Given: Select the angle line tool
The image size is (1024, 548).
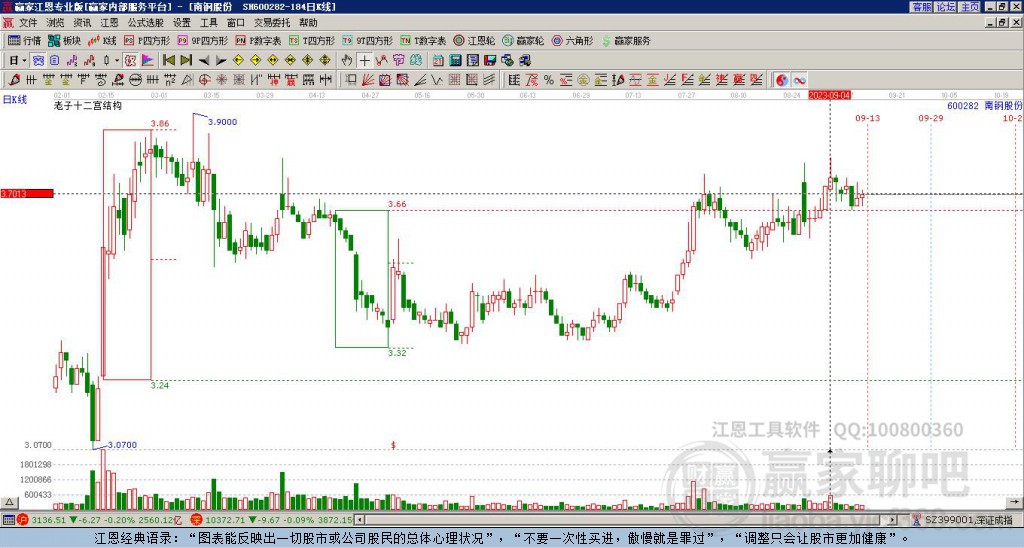Looking at the screenshot, I should 420,80.
